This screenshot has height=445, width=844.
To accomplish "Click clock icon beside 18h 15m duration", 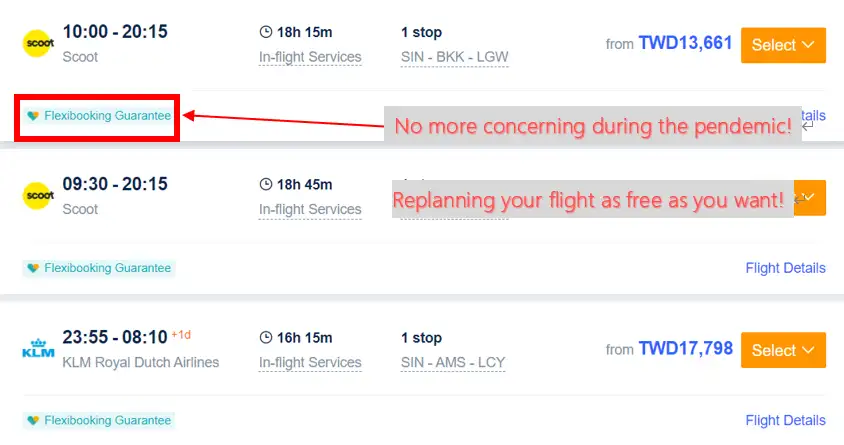I will (265, 32).
